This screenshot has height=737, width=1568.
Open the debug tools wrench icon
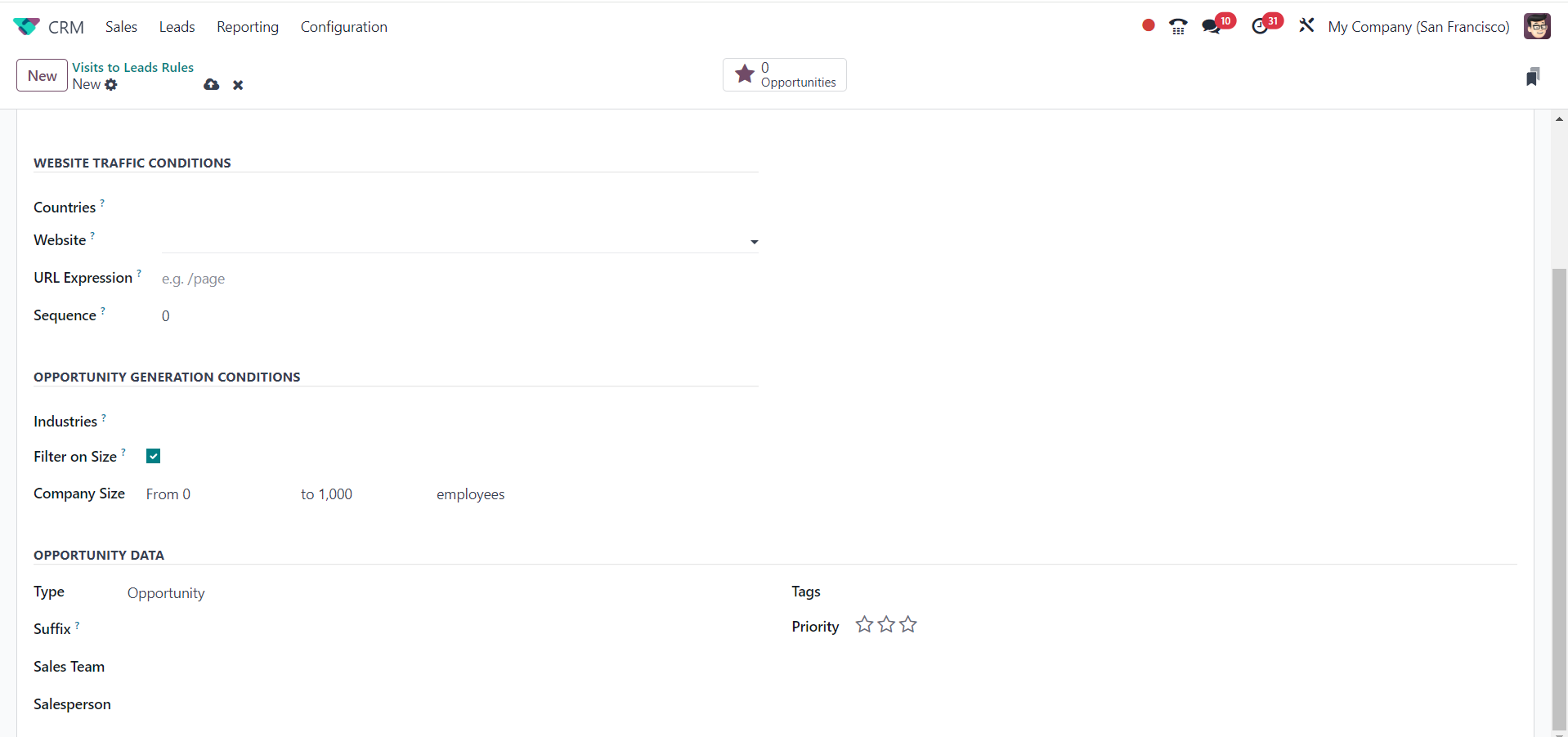(1306, 26)
